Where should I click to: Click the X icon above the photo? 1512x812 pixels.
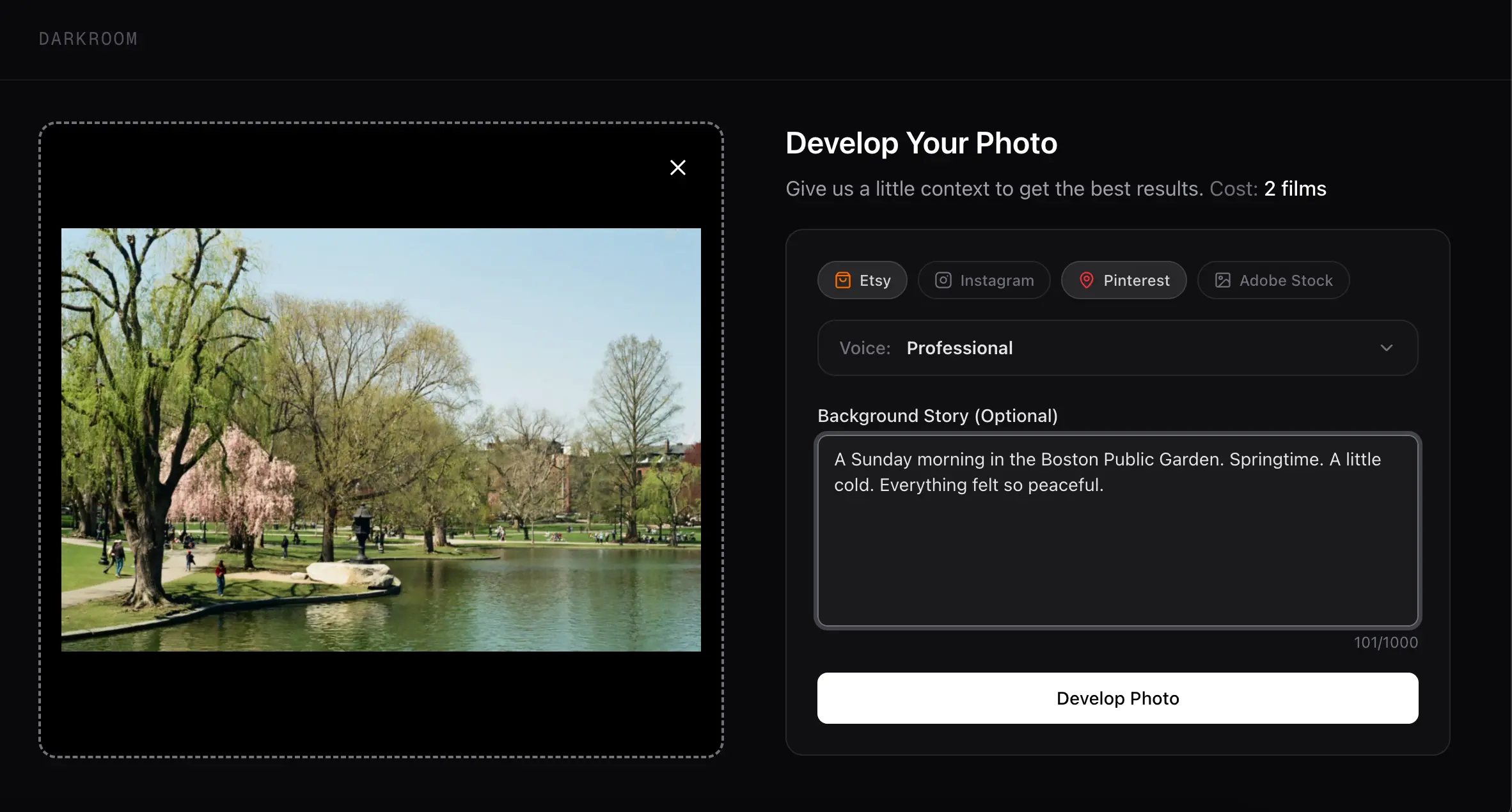click(x=677, y=167)
